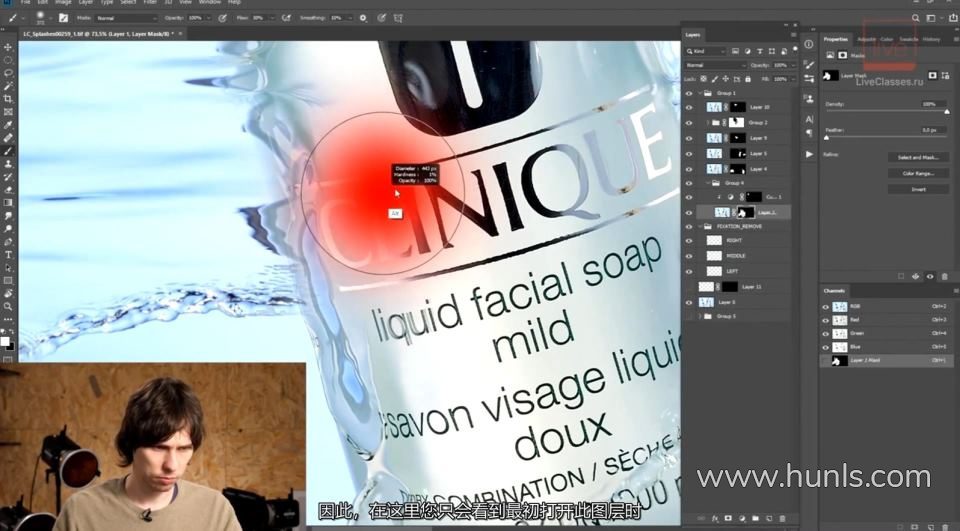The width and height of the screenshot is (960, 531).
Task: Select the Gradient tool
Action: coord(8,203)
